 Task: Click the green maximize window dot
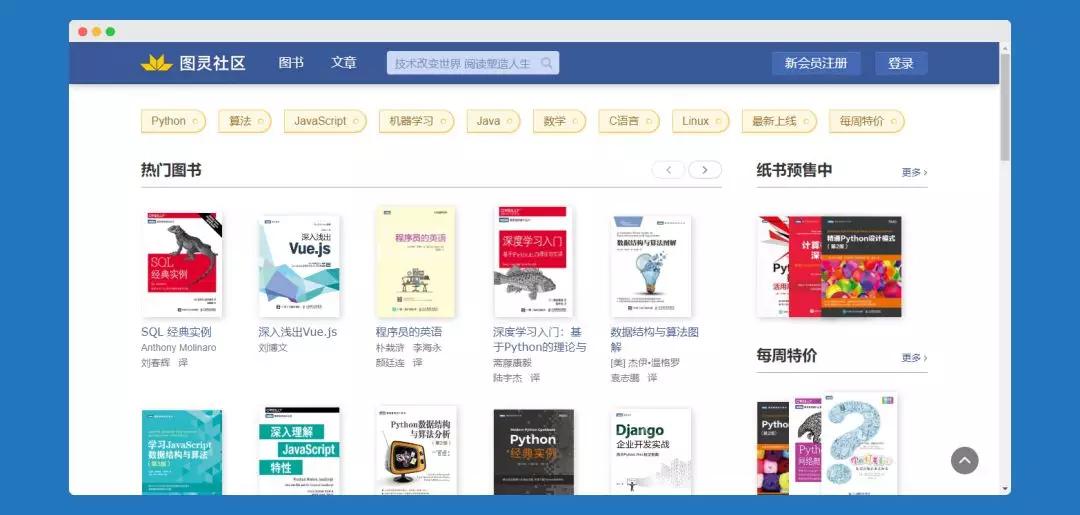pos(110,32)
